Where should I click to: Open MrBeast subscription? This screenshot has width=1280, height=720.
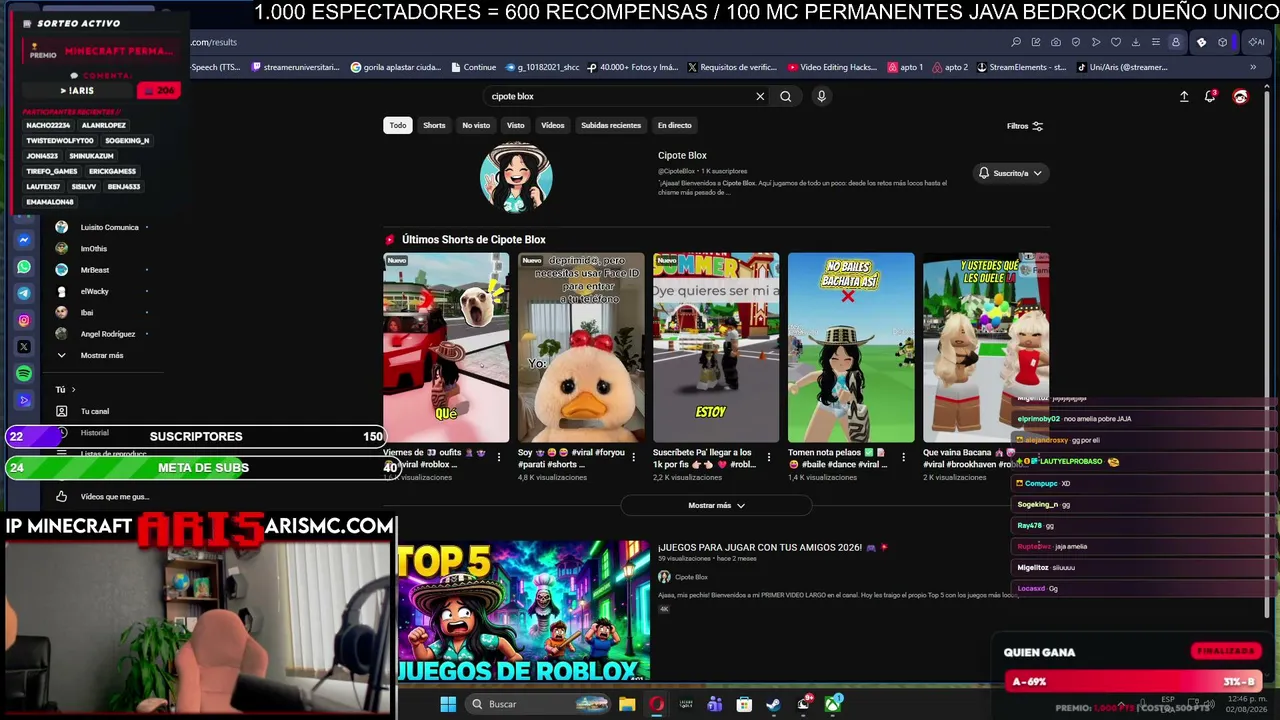click(x=95, y=270)
